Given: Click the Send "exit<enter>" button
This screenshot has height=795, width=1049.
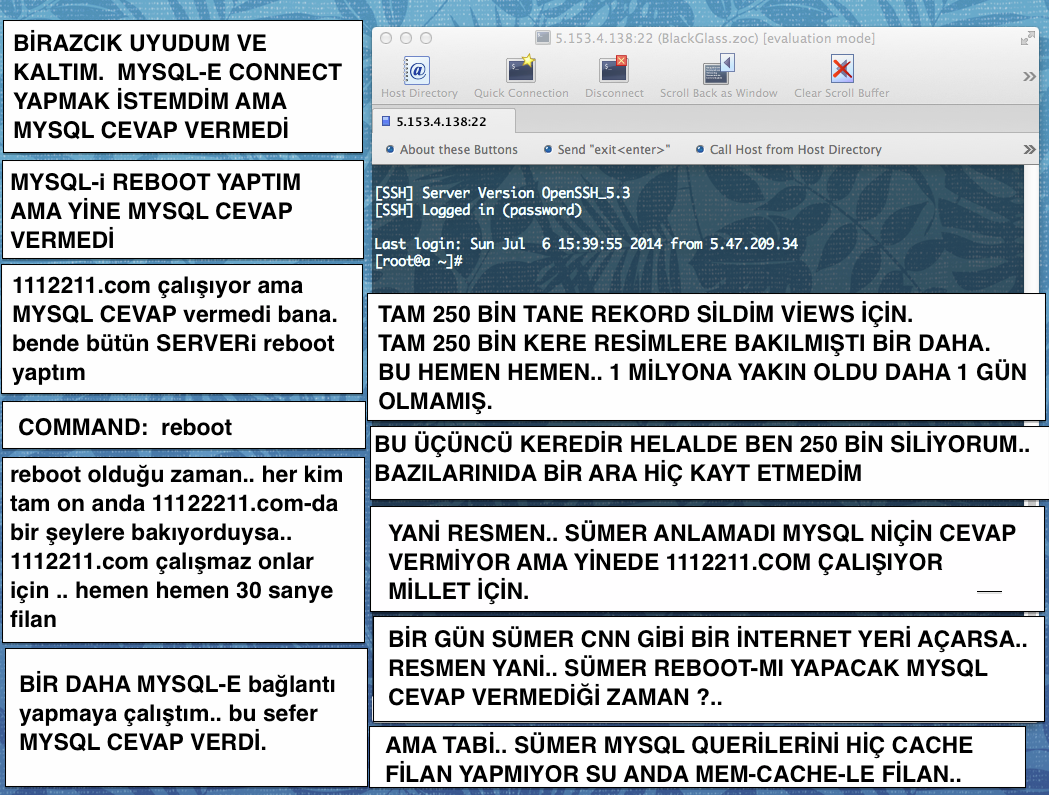Looking at the screenshot, I should pos(607,149).
